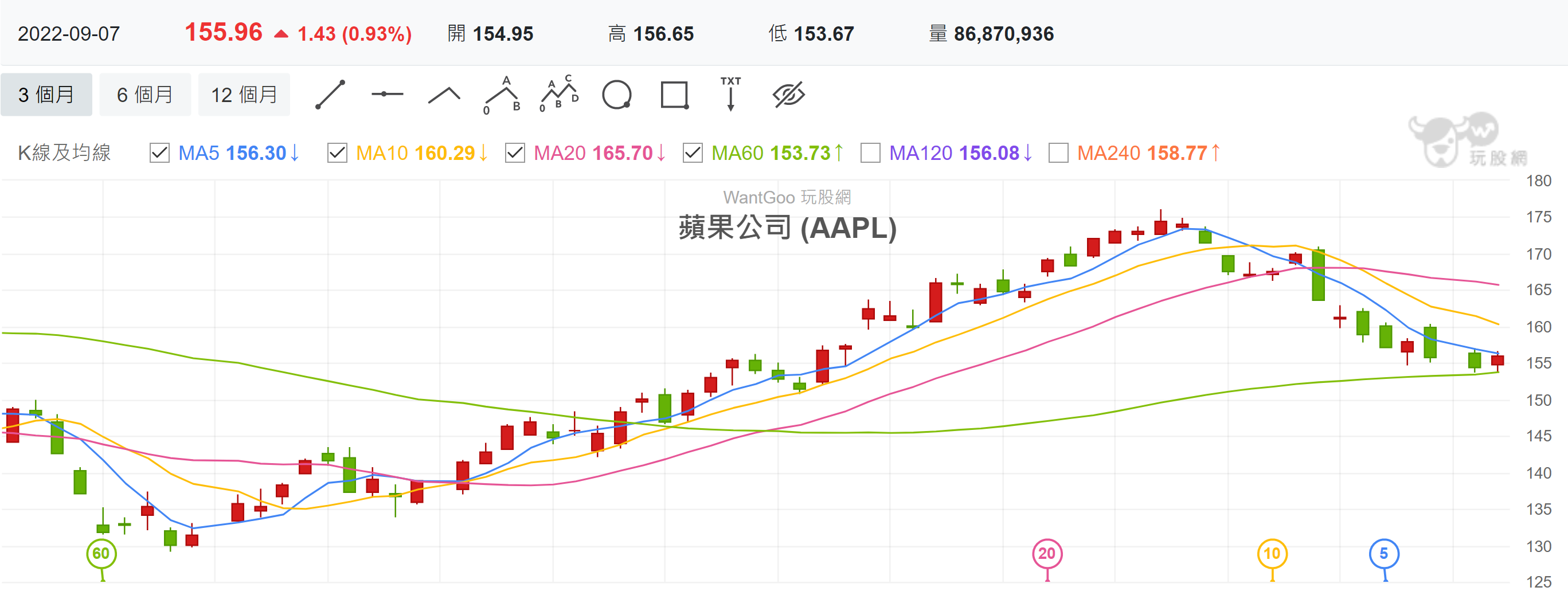This screenshot has height=595, width=1568.
Task: Hide drawings with the crossed-eye icon
Action: click(789, 95)
